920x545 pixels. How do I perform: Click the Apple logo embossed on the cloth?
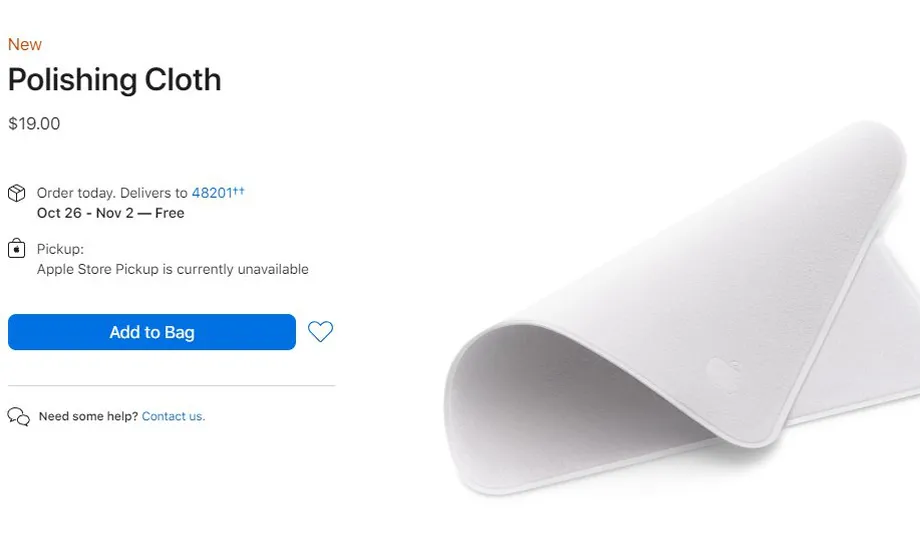point(725,374)
